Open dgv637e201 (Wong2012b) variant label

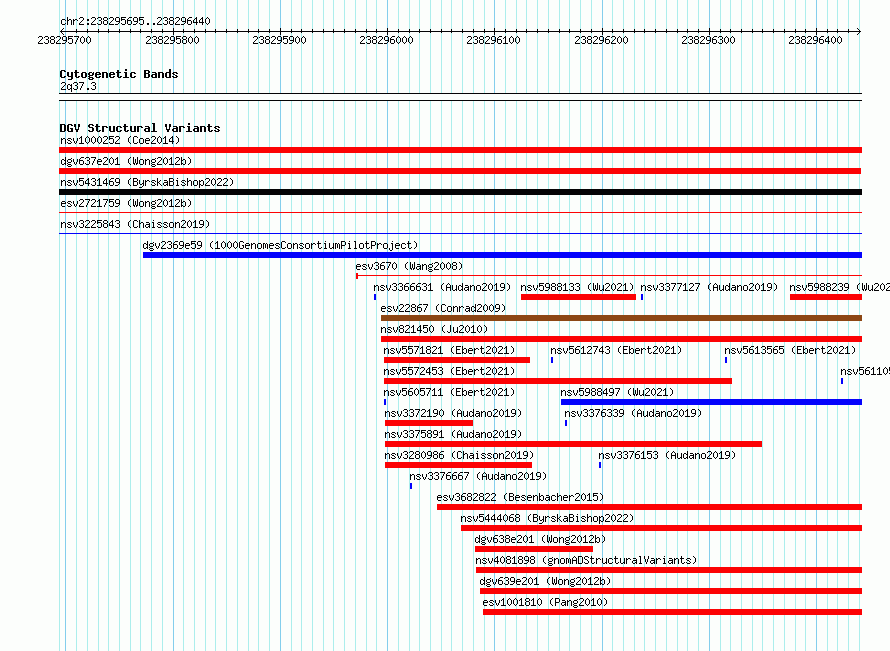coord(126,161)
